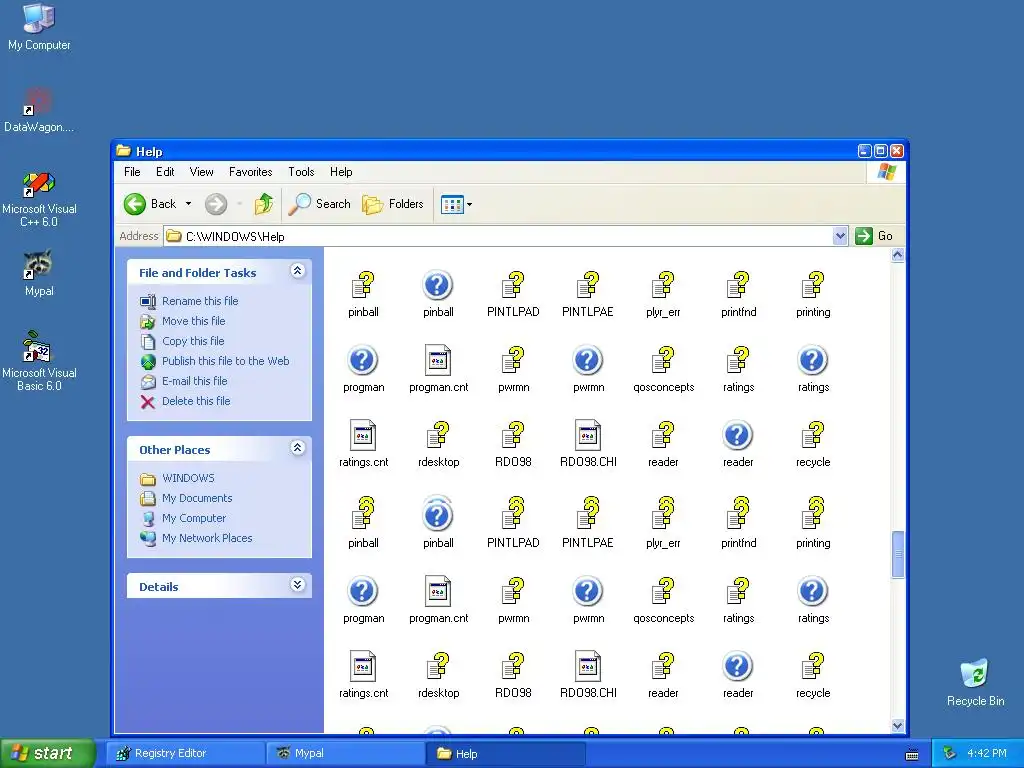Image resolution: width=1024 pixels, height=768 pixels.
Task: Open the Tools menu
Action: 301,172
